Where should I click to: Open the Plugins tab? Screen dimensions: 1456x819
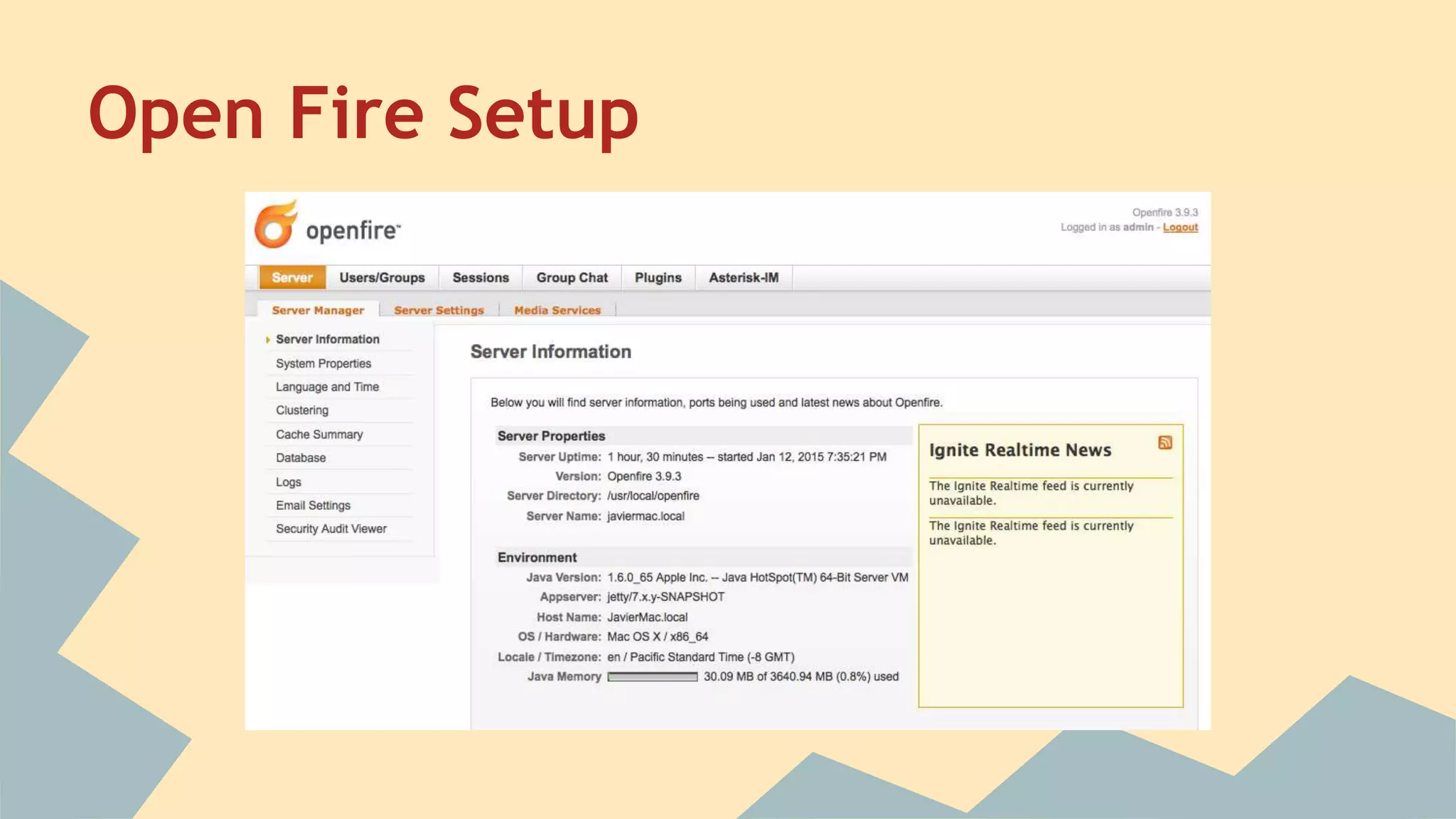click(658, 278)
